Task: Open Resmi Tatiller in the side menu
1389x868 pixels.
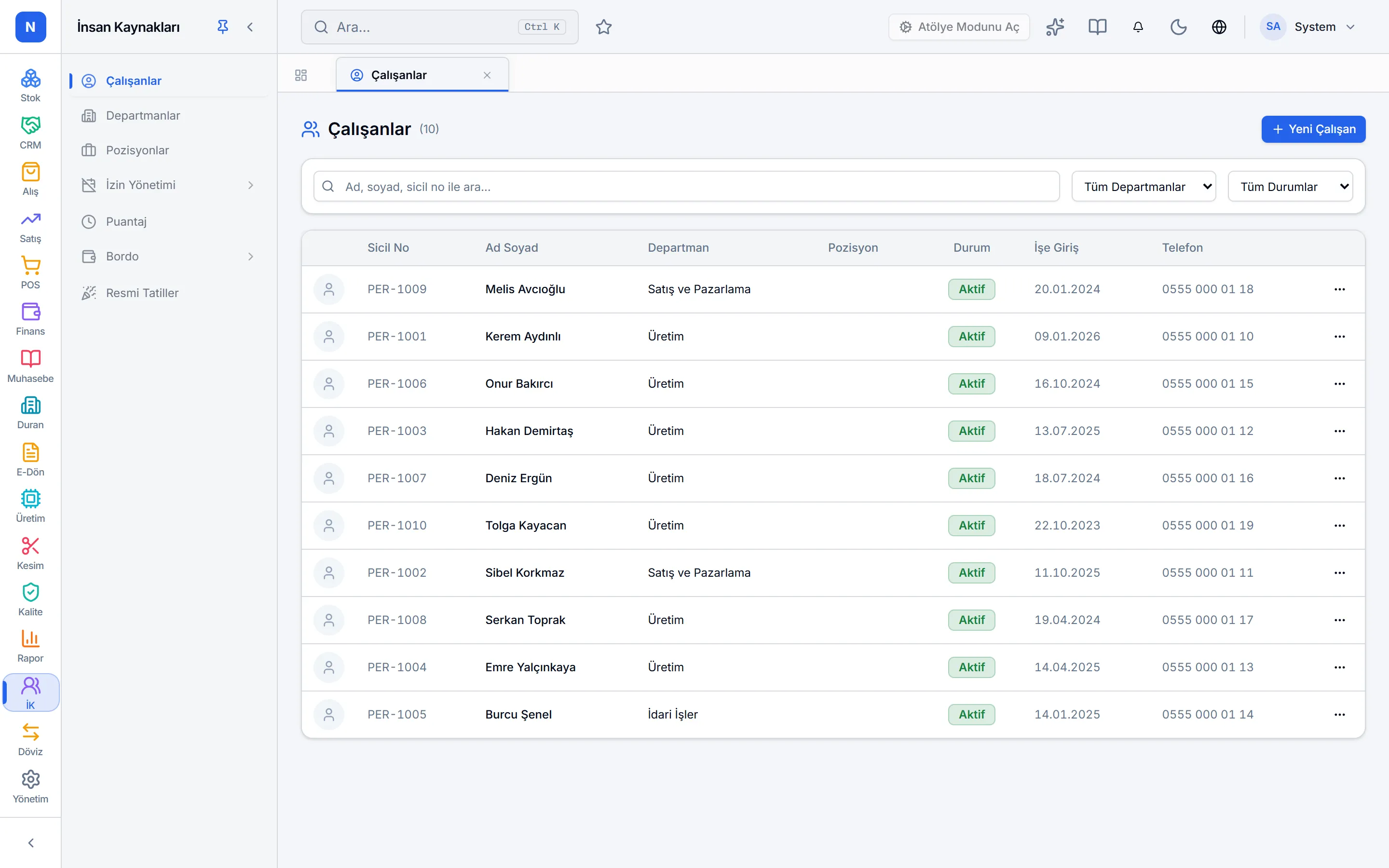Action: coord(168,293)
